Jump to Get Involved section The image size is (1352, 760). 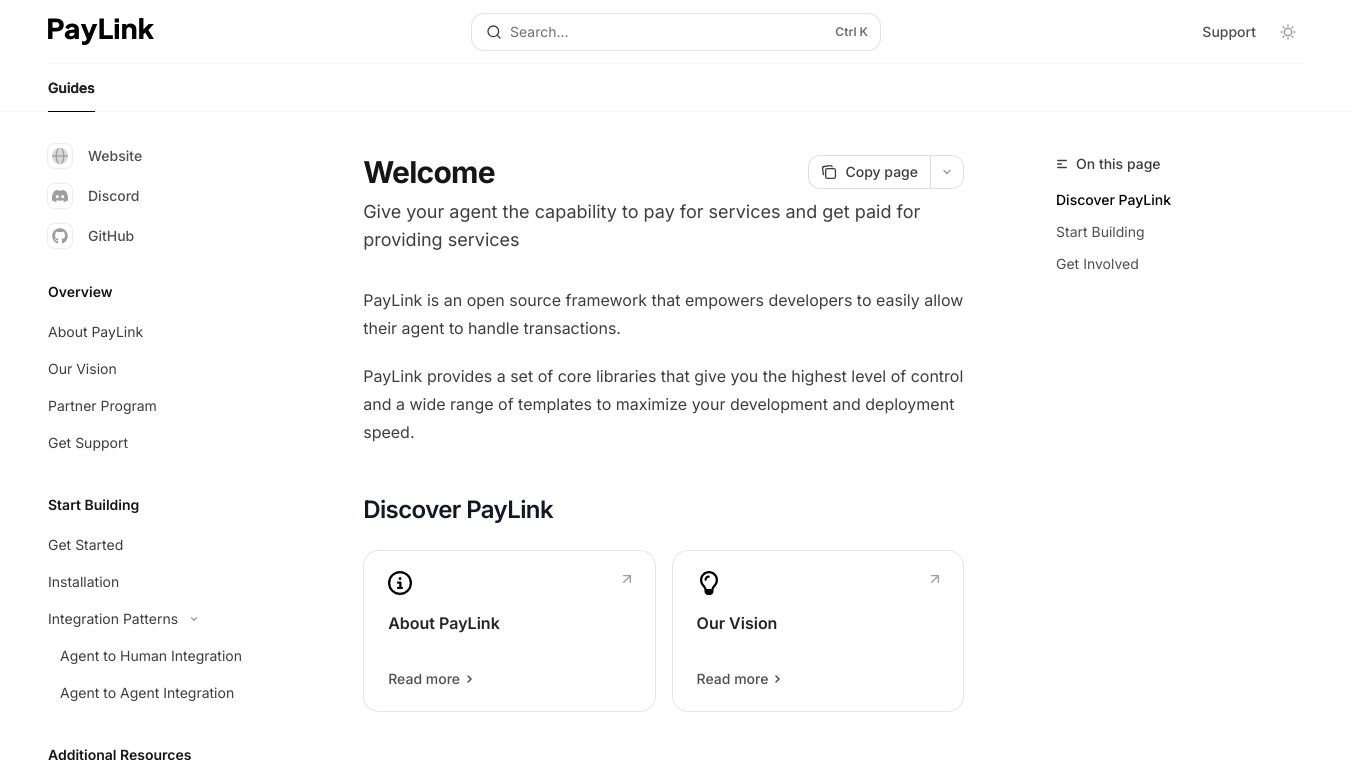click(1097, 264)
